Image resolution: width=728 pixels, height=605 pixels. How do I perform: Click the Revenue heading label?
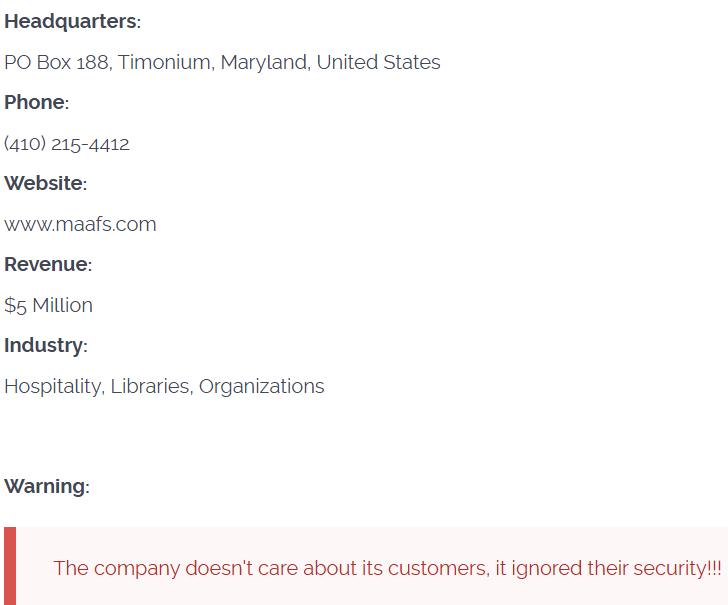(x=48, y=265)
